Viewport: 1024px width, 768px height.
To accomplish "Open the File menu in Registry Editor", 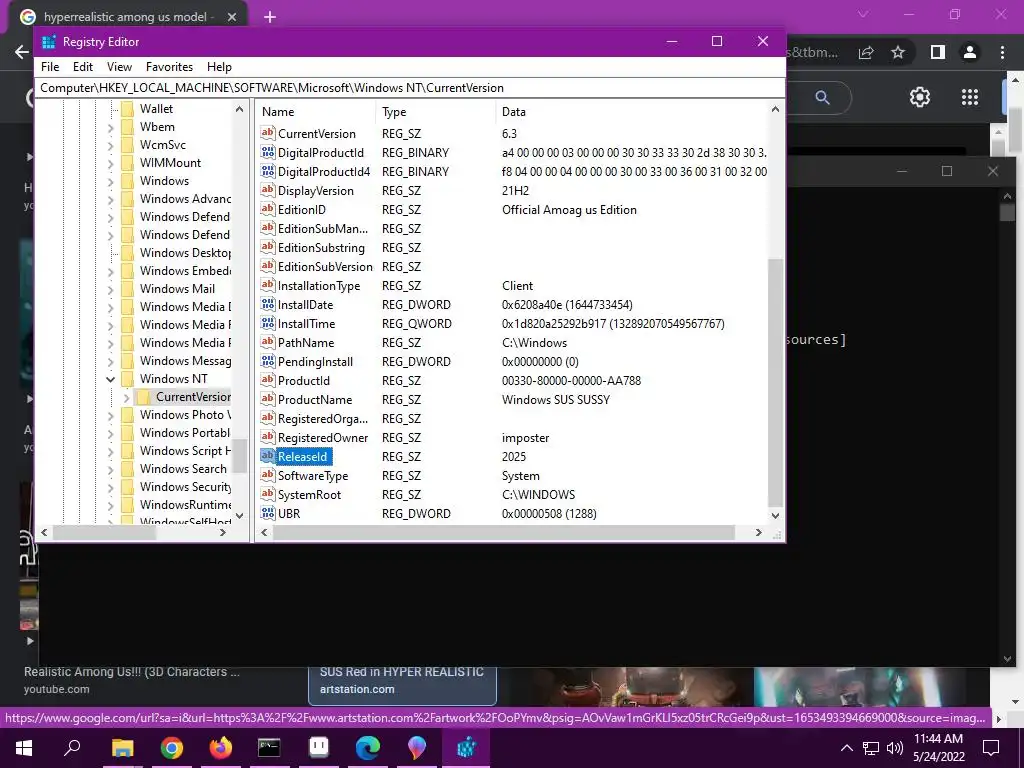I will tap(50, 67).
